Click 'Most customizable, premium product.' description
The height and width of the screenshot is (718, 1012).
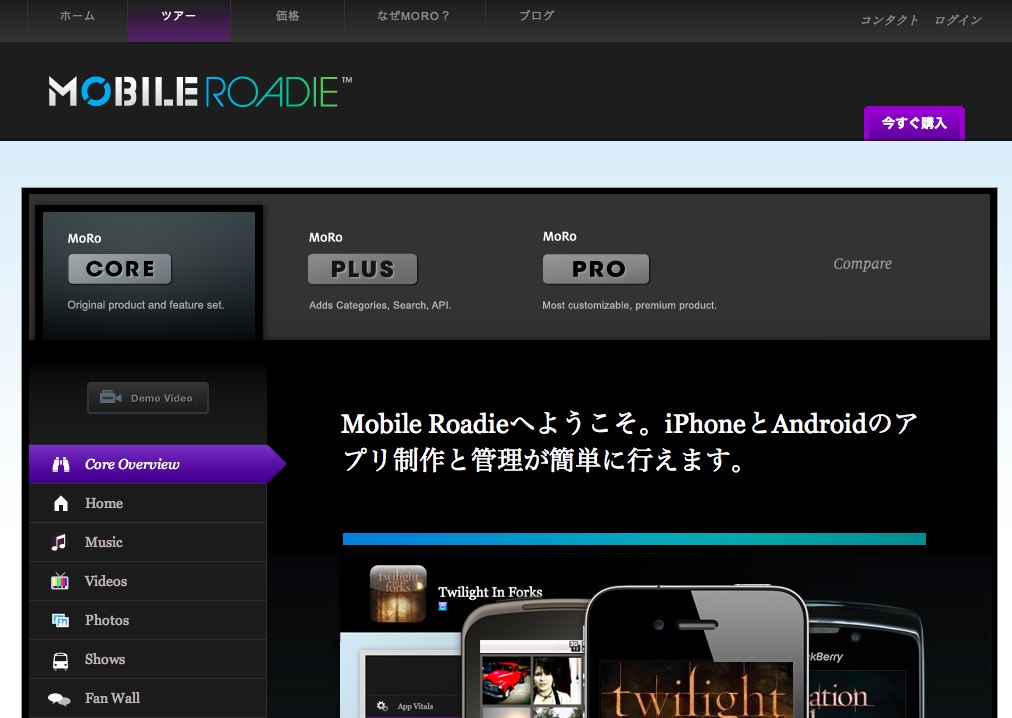click(629, 305)
